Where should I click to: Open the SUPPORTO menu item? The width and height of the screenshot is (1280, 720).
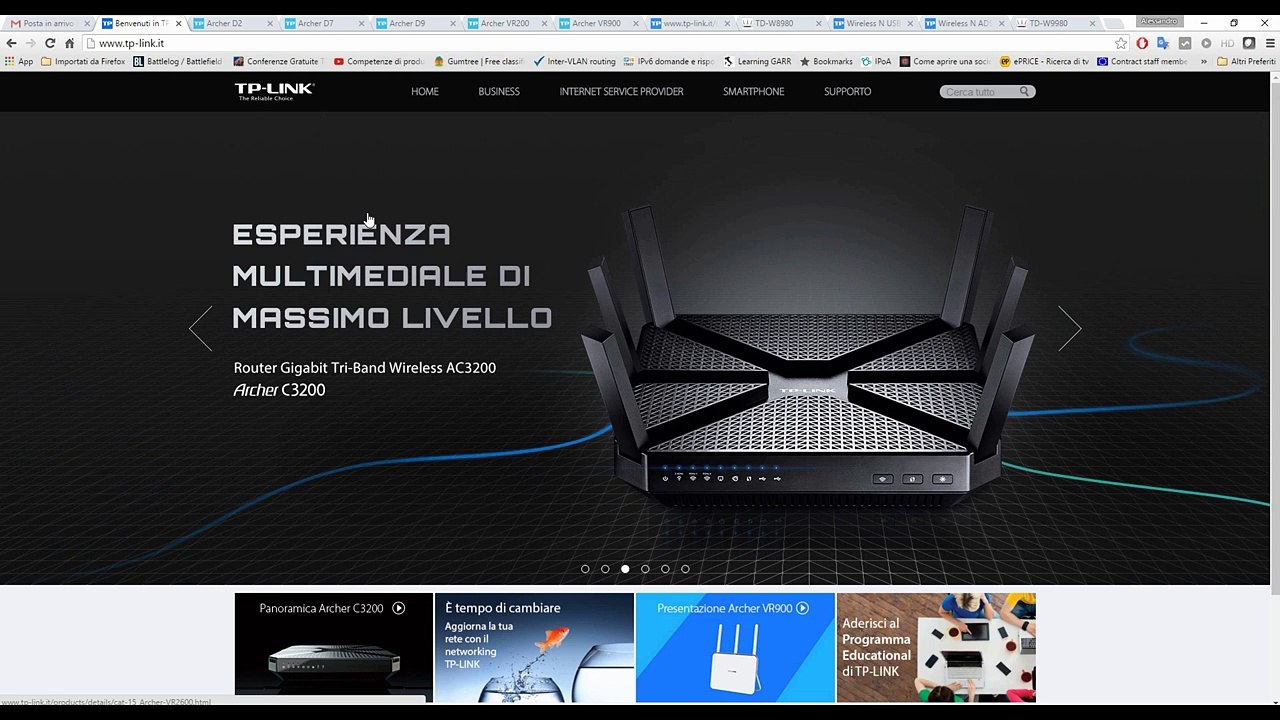pyautogui.click(x=847, y=91)
